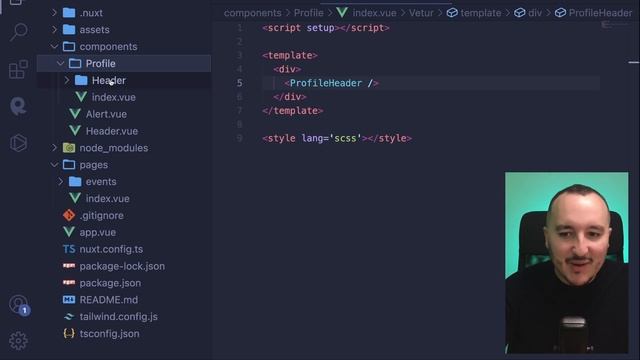Select the Header folder label
This screenshot has height=360, width=640.
pyautogui.click(x=109, y=80)
